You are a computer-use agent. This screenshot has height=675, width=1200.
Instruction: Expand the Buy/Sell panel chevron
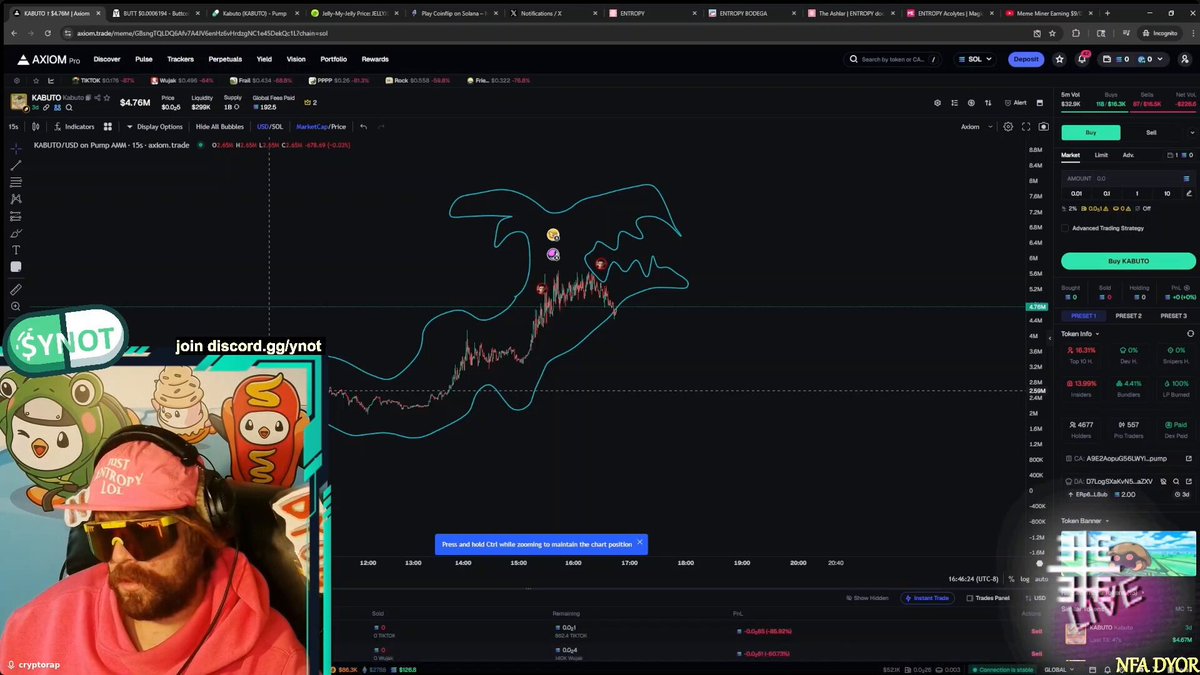pyautogui.click(x=1191, y=132)
